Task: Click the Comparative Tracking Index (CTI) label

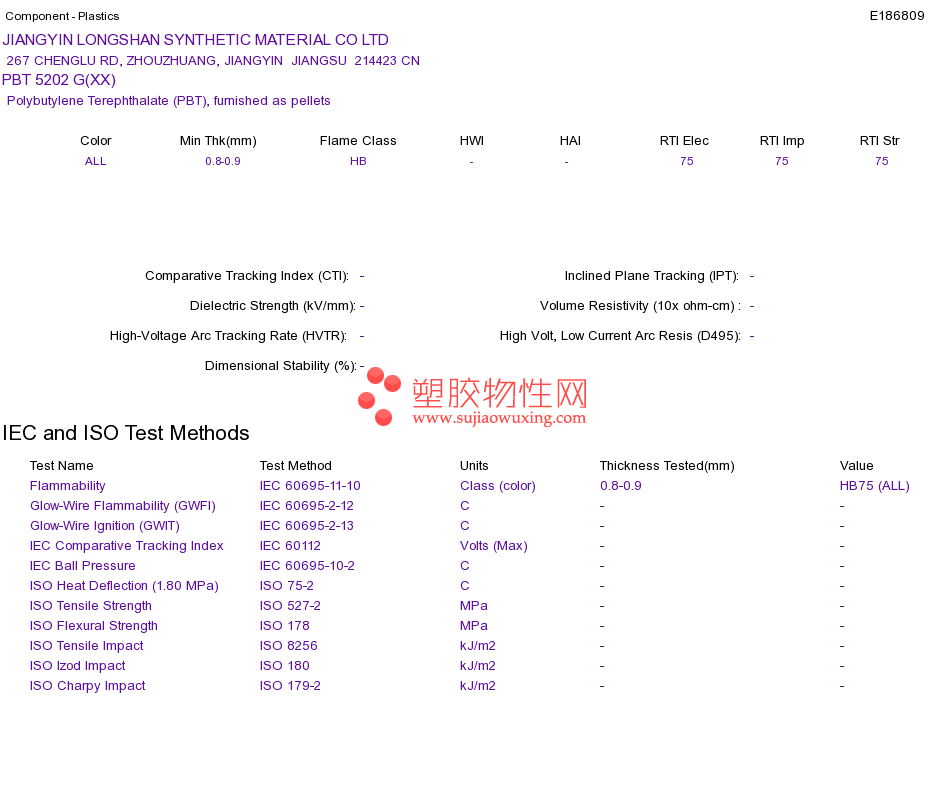Action: [247, 276]
